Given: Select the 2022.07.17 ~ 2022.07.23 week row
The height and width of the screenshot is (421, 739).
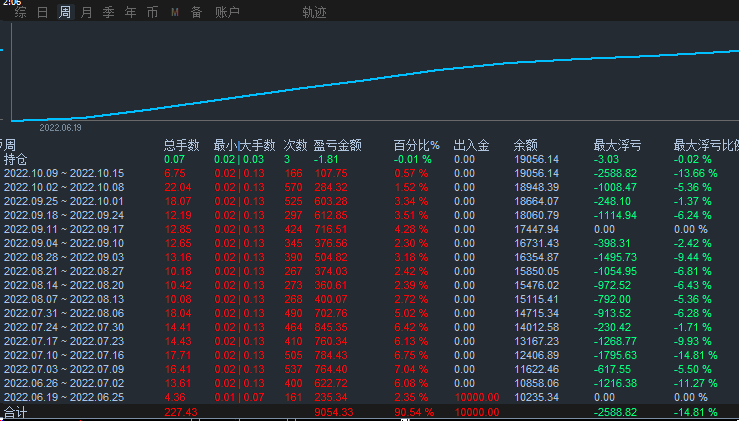Looking at the screenshot, I should pos(370,341).
